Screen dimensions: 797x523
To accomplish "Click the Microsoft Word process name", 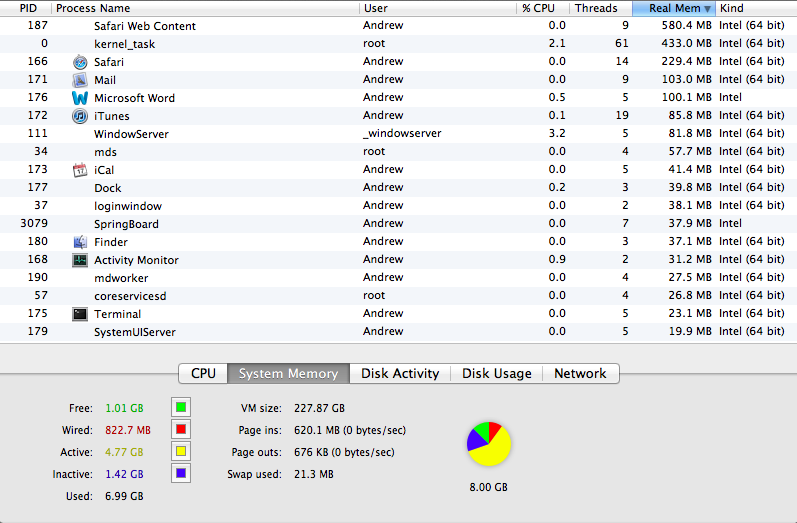I will (x=134, y=98).
